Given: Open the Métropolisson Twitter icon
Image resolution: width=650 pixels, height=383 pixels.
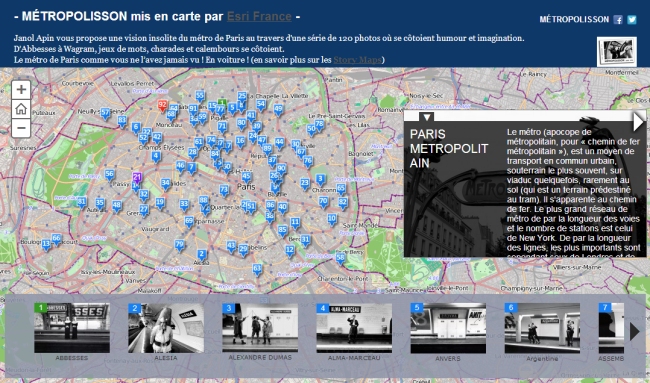Looking at the screenshot, I should 631,19.
